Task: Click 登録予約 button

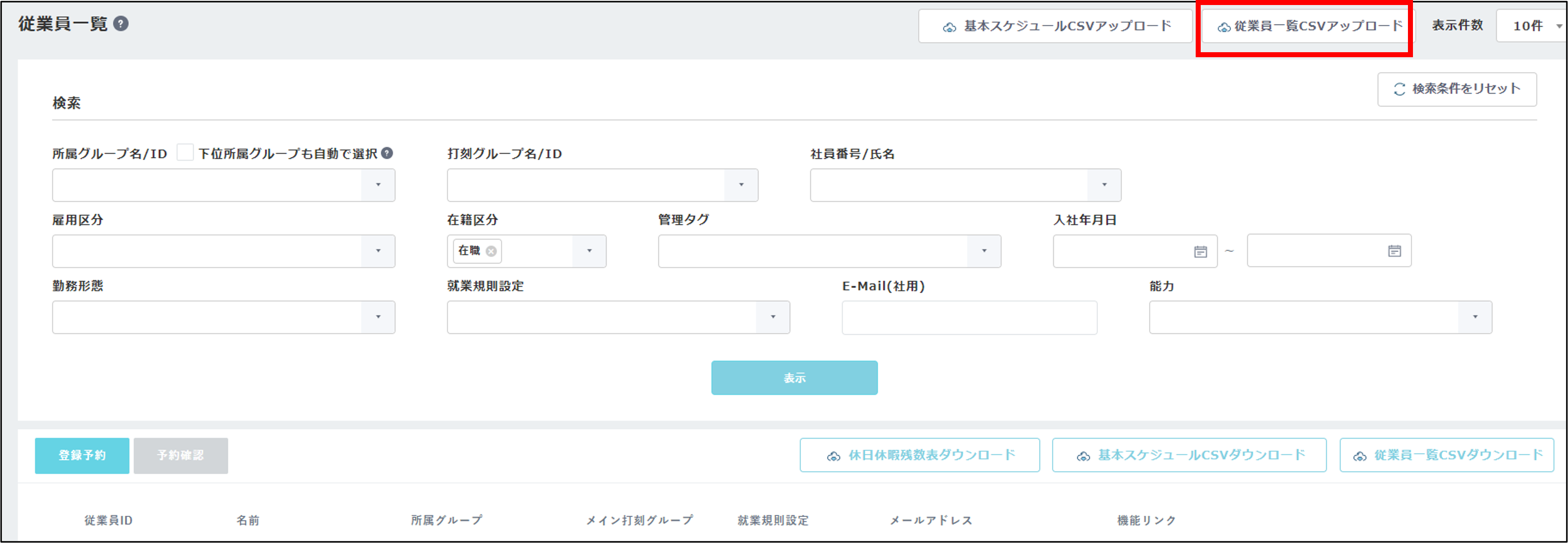Action: click(x=82, y=455)
